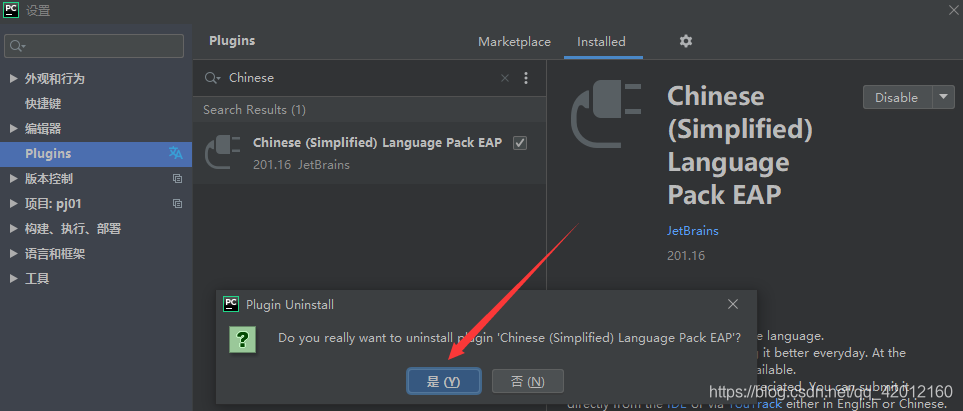Expand the 编辑器 section
The height and width of the screenshot is (411, 963).
pyautogui.click(x=14, y=128)
